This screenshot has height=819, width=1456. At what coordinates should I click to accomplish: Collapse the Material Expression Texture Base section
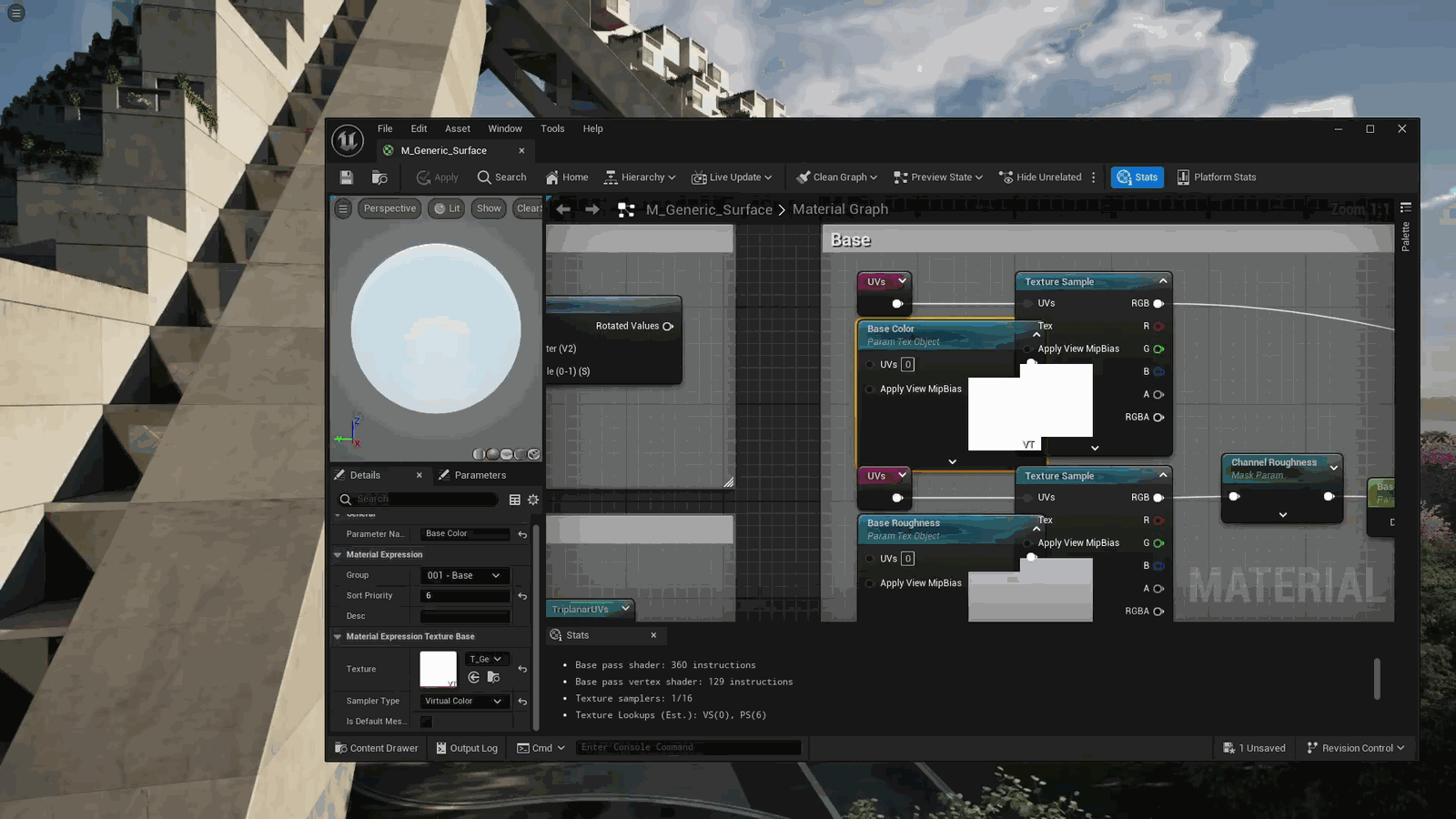338,637
